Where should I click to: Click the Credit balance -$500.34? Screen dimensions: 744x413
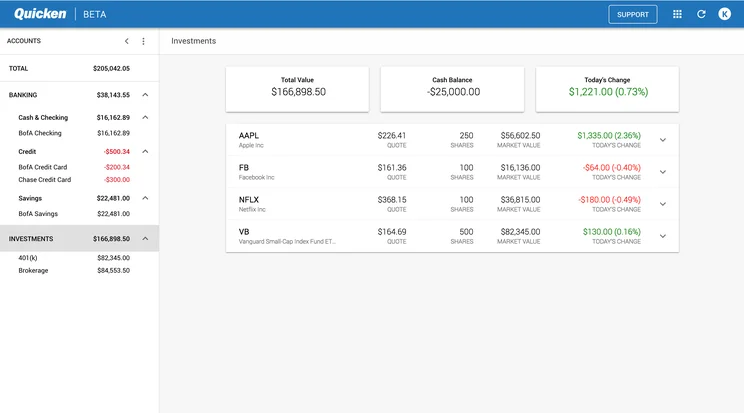coord(117,151)
